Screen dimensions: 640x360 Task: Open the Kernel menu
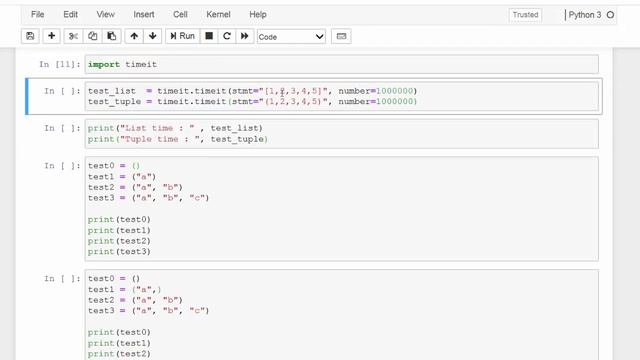(218, 15)
